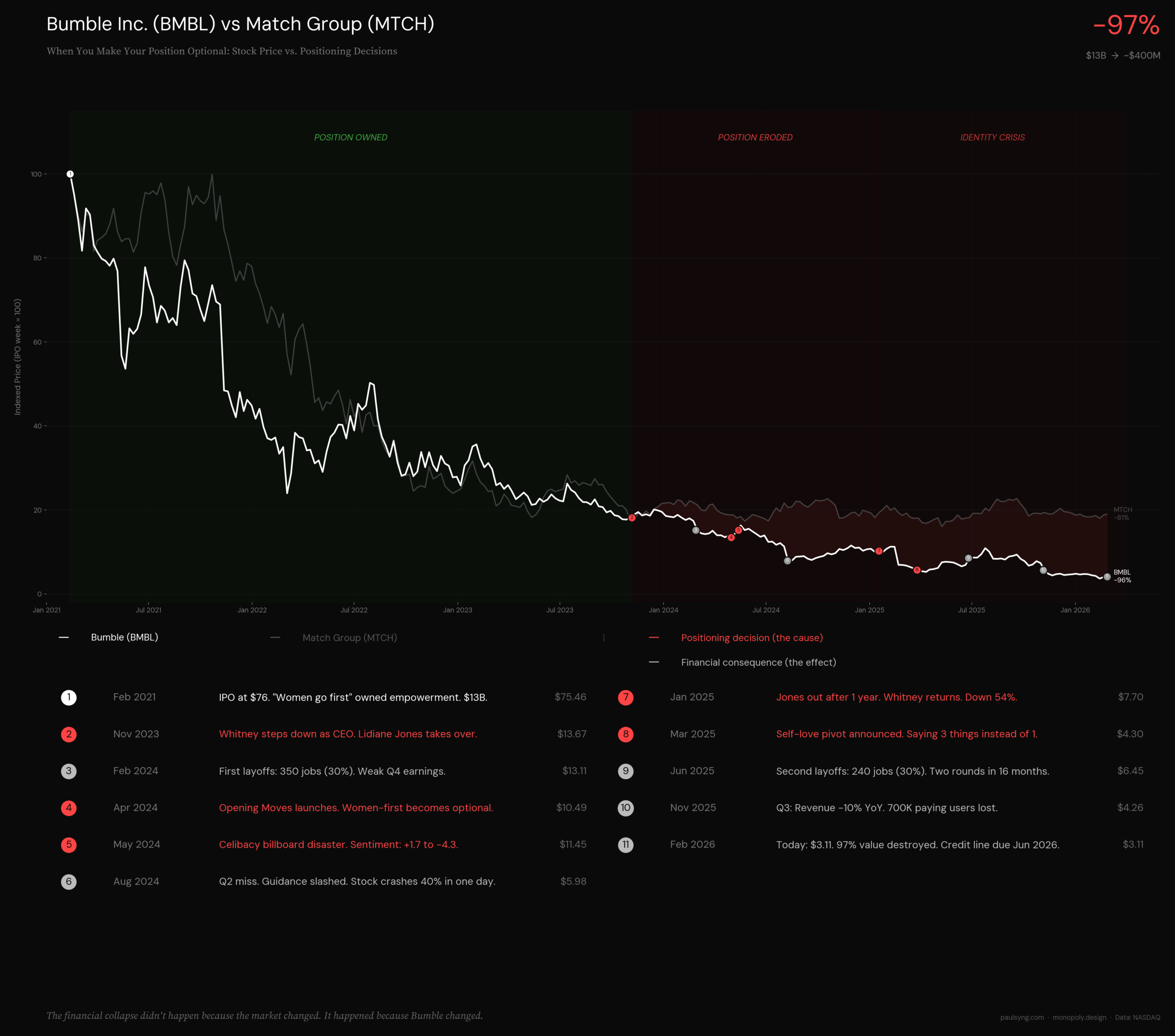Toggle the Positioning decision legend entry
The width and height of the screenshot is (1175, 1036).
point(751,638)
